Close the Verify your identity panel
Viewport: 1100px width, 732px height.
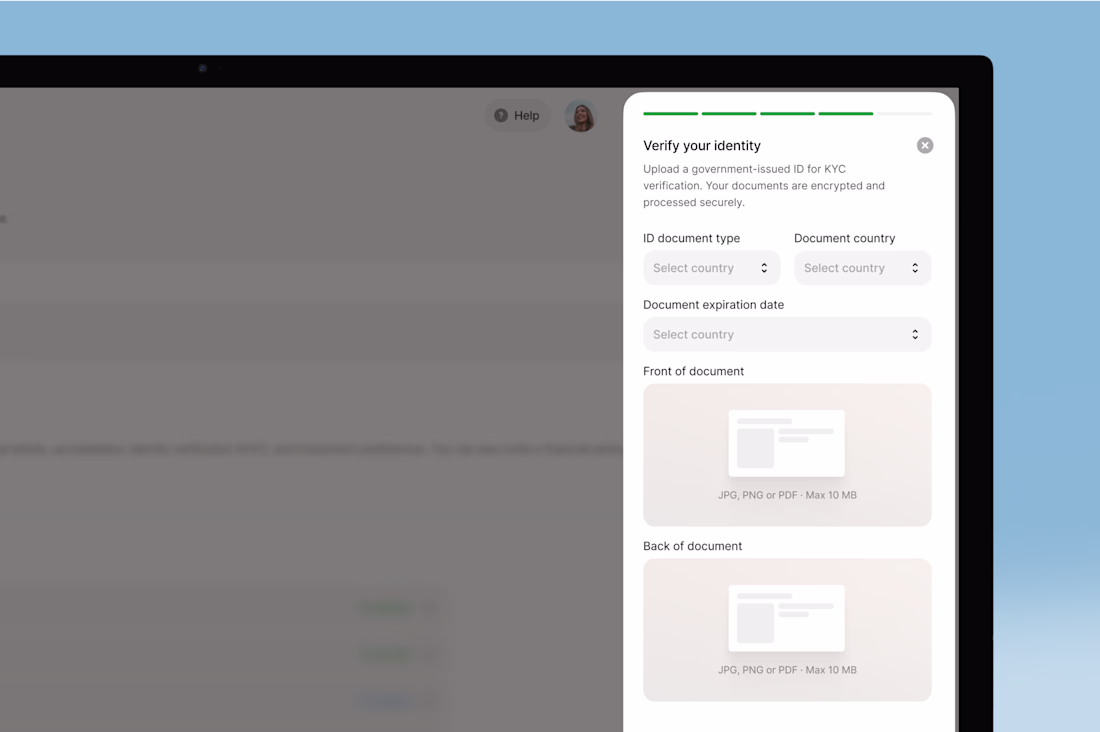tap(925, 145)
